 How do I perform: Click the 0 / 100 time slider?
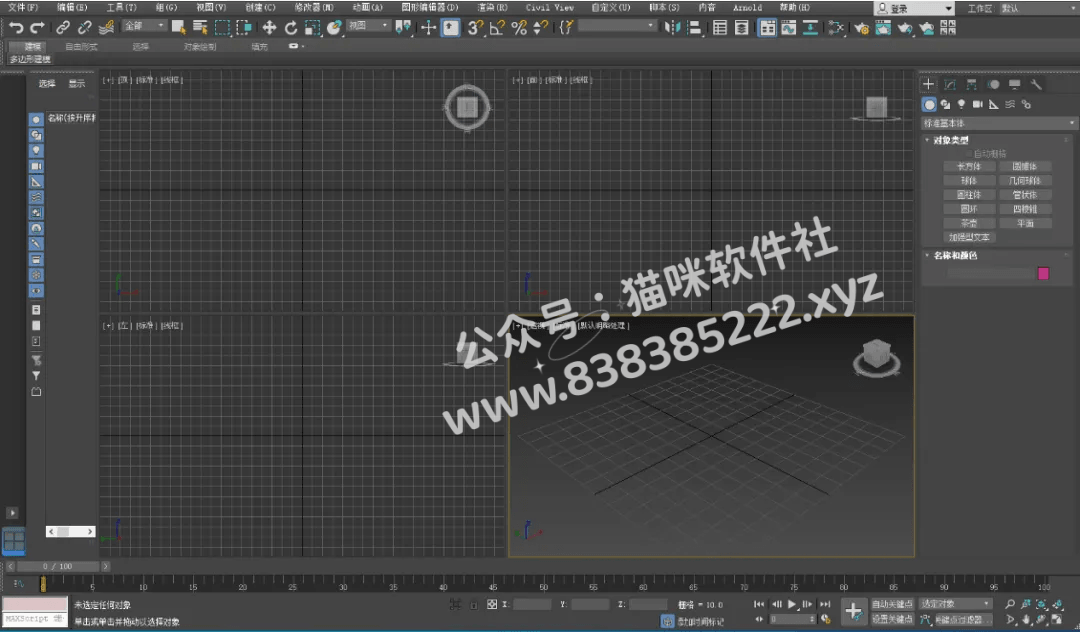[57, 566]
